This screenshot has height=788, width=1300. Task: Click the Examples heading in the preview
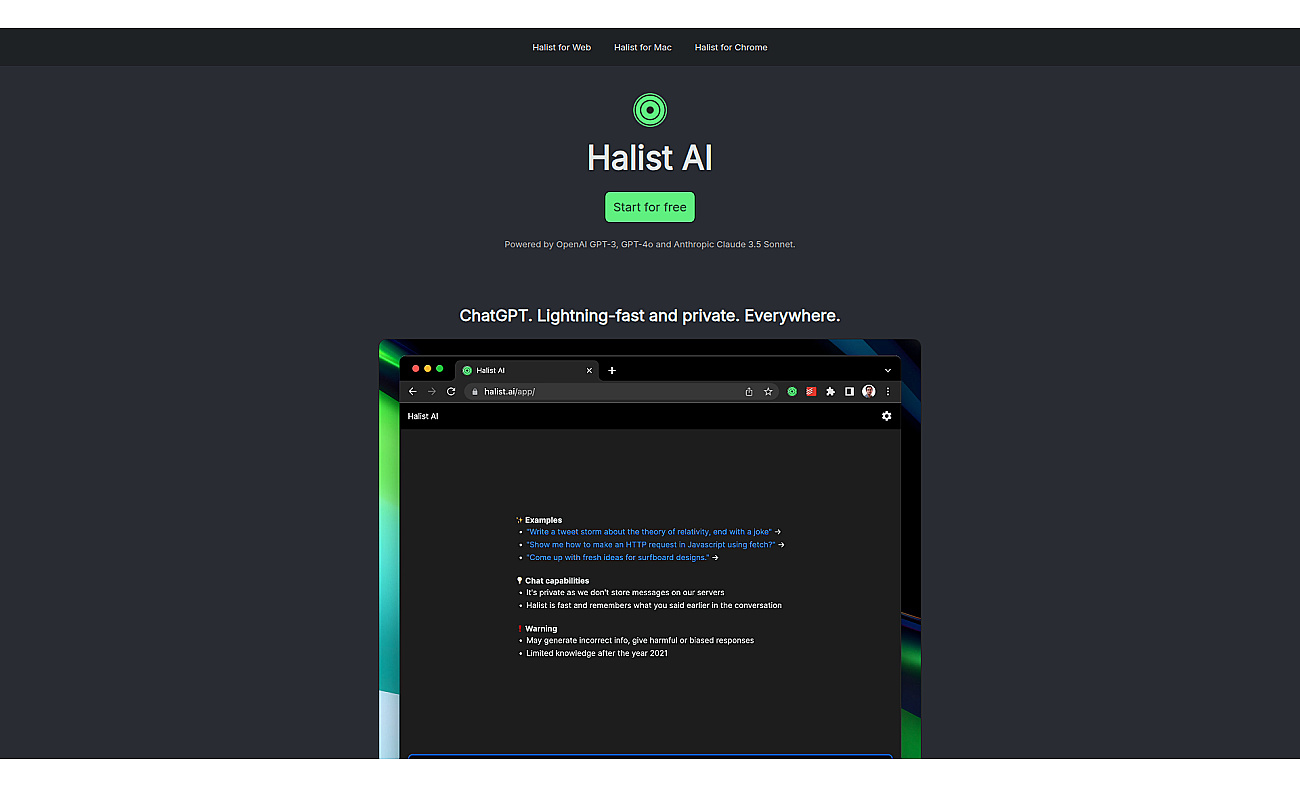pos(543,520)
